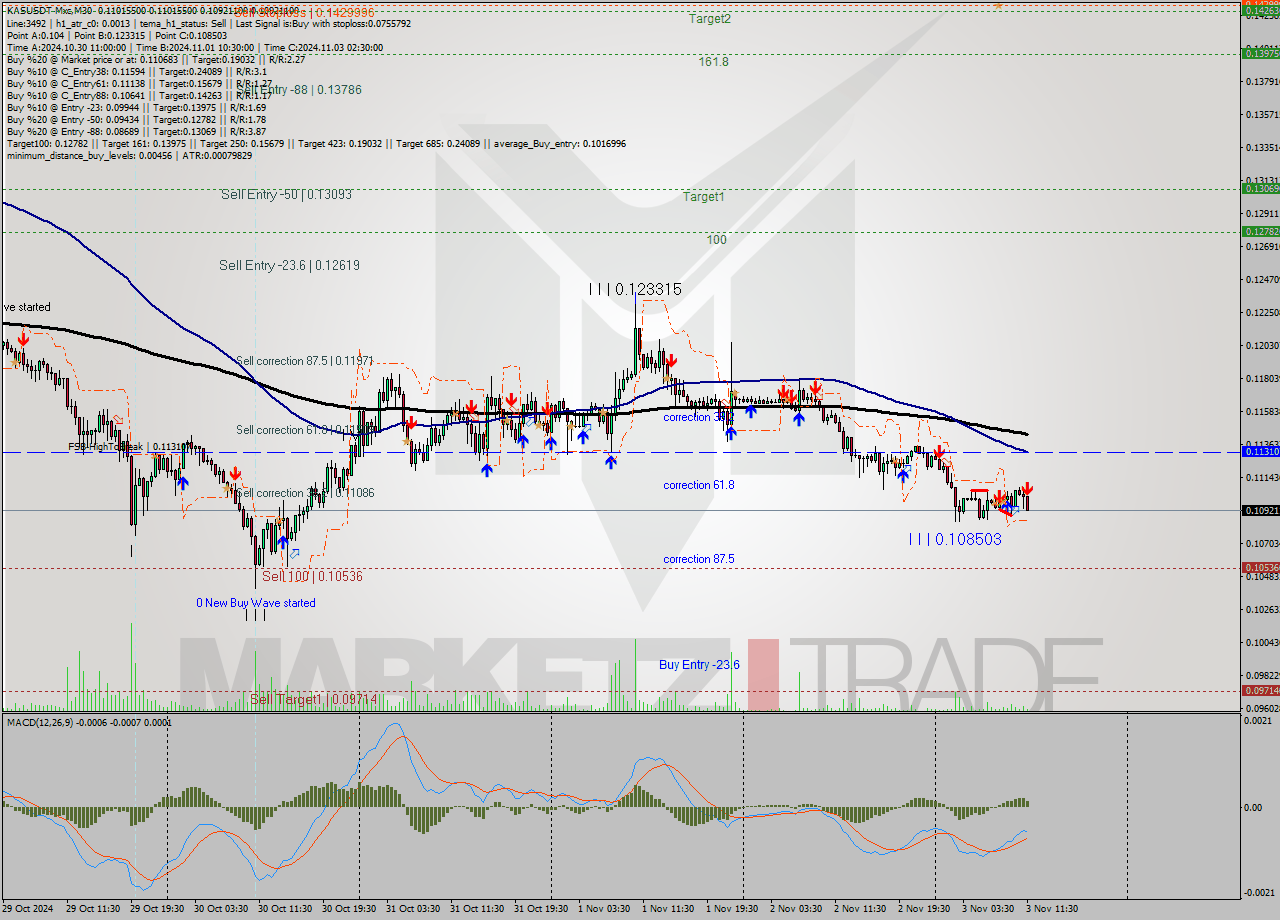Click the MACD(12,26,9) indicator title
The image size is (1280, 920).
[x=89, y=722]
